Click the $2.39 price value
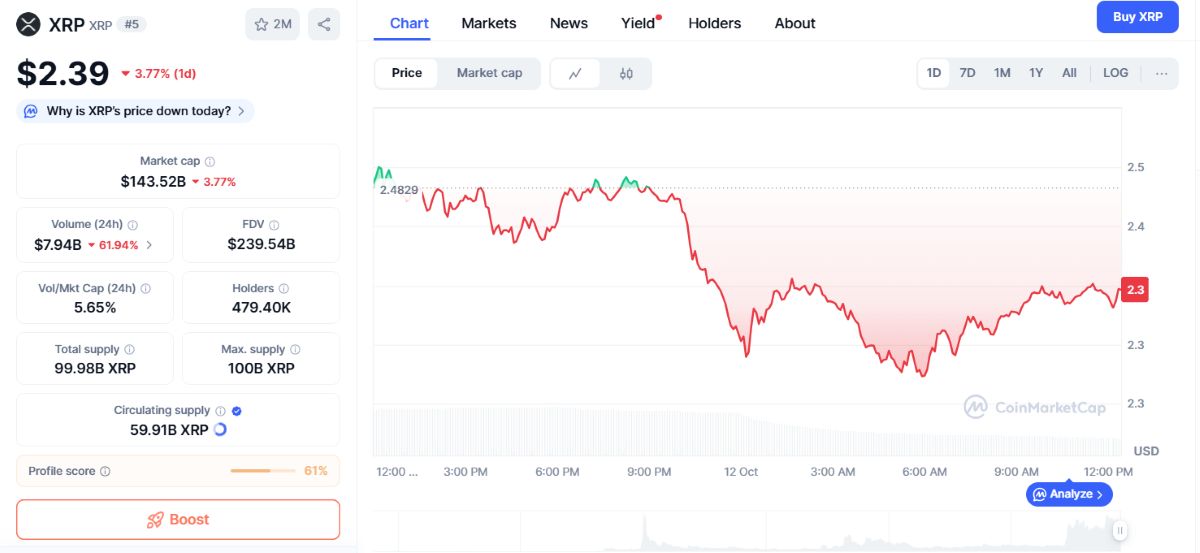 (x=63, y=74)
